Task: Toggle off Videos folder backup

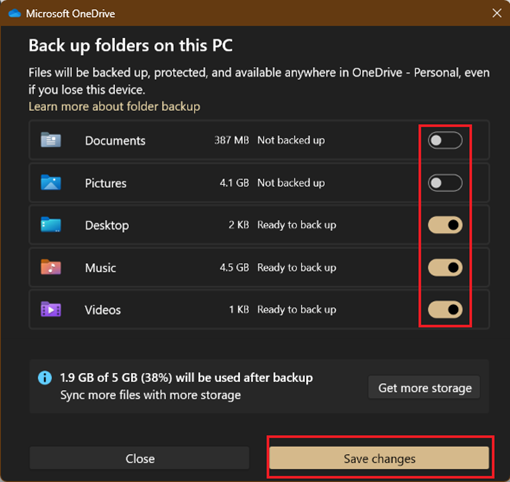Action: click(445, 309)
